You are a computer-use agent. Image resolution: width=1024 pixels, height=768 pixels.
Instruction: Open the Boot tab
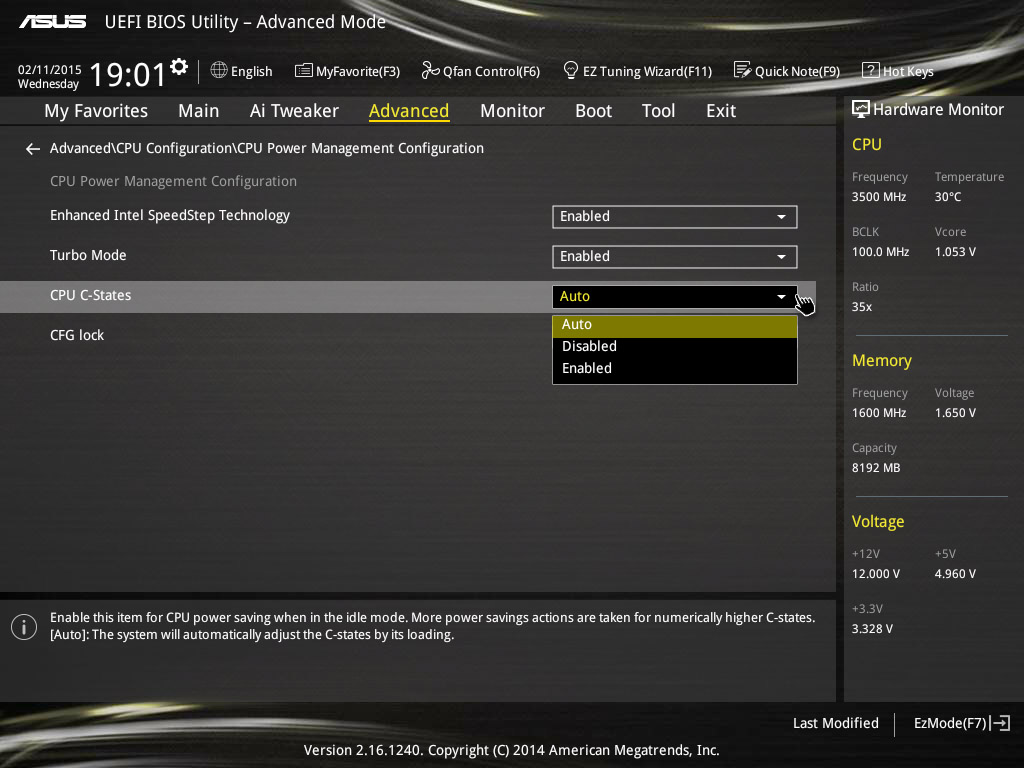click(593, 111)
